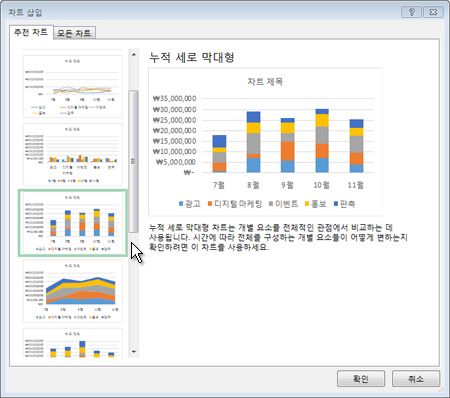Image resolution: width=450 pixels, height=398 pixels.
Task: Click the 판촉 legend entry
Action: 344,204
